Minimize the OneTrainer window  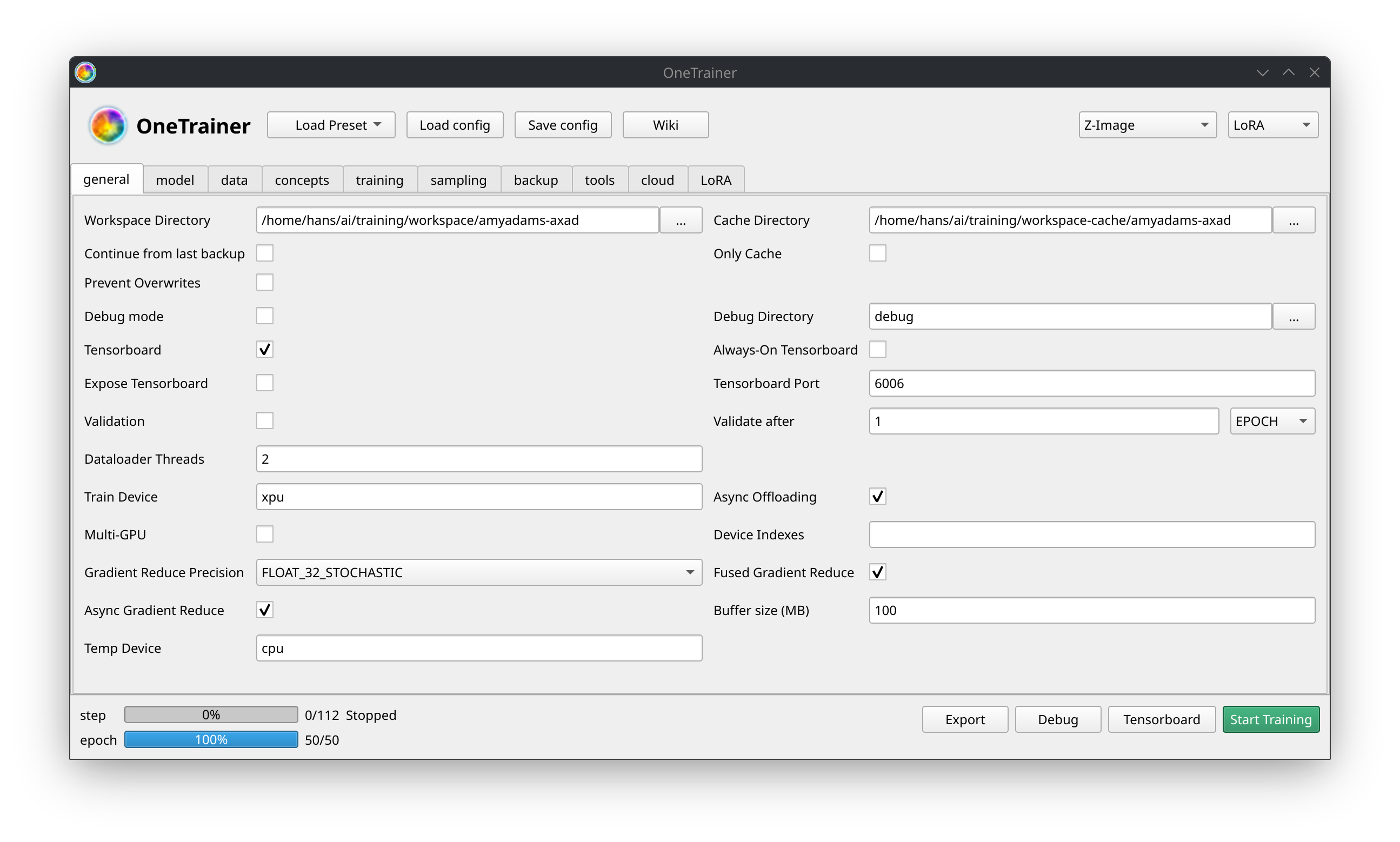click(1262, 72)
